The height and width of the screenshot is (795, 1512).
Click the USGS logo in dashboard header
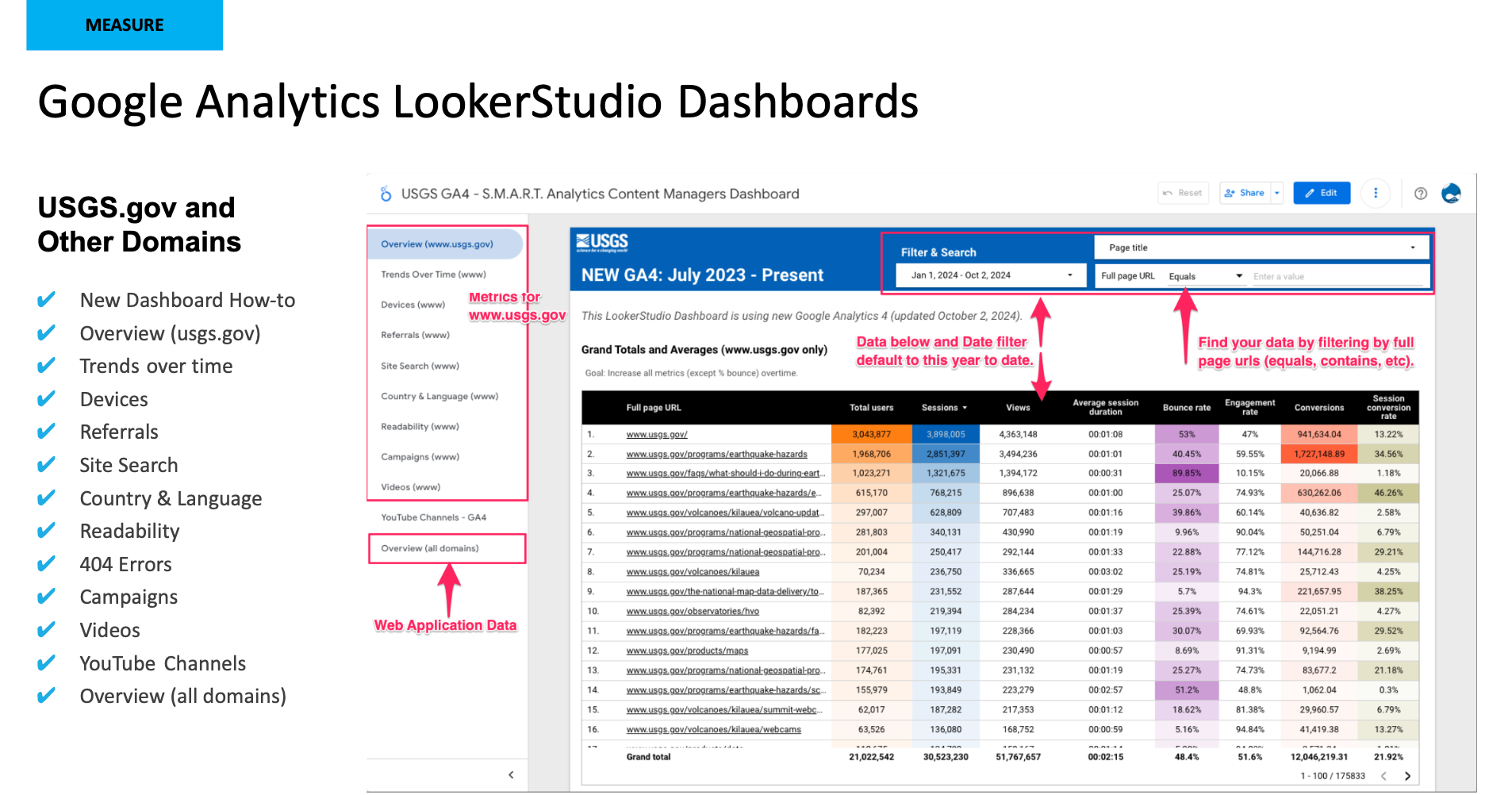[602, 243]
